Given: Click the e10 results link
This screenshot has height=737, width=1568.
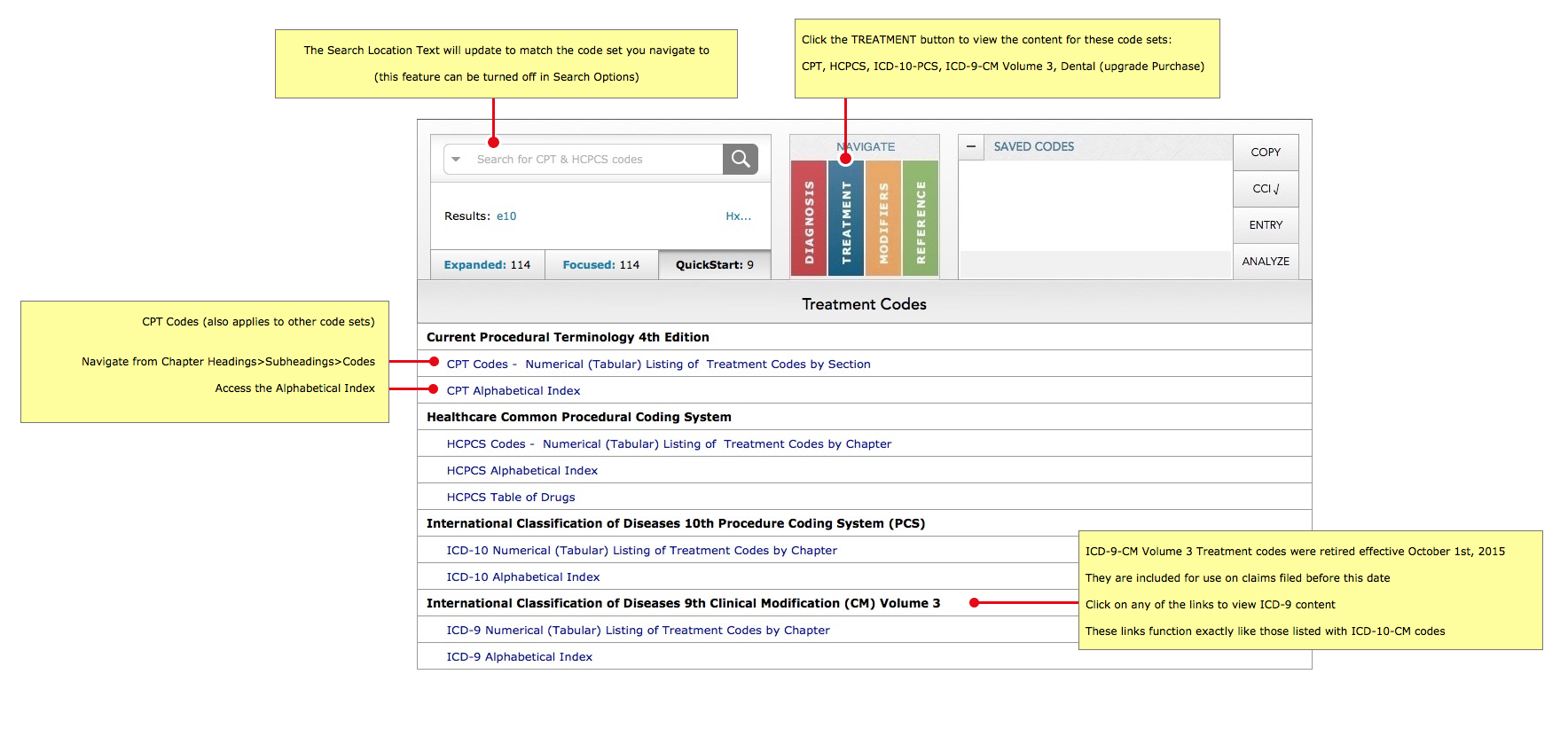Looking at the screenshot, I should (506, 216).
